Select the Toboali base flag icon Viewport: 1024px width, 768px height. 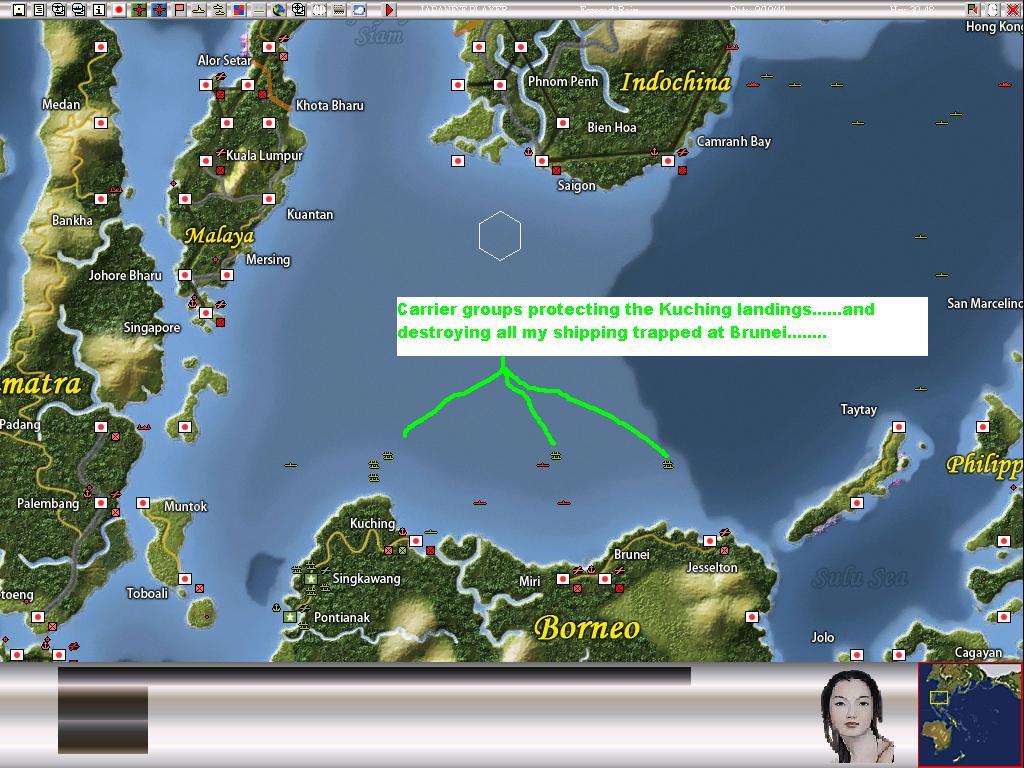[x=185, y=579]
